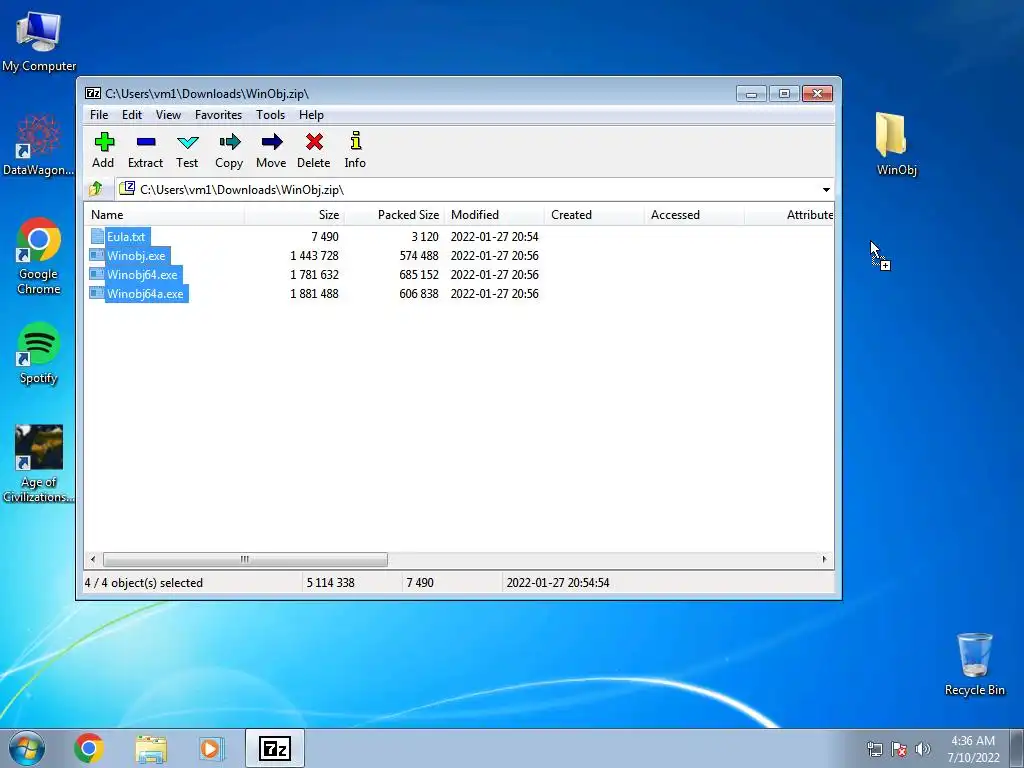Image resolution: width=1024 pixels, height=768 pixels.
Task: Click the Action Center flag icon
Action: pos(899,749)
